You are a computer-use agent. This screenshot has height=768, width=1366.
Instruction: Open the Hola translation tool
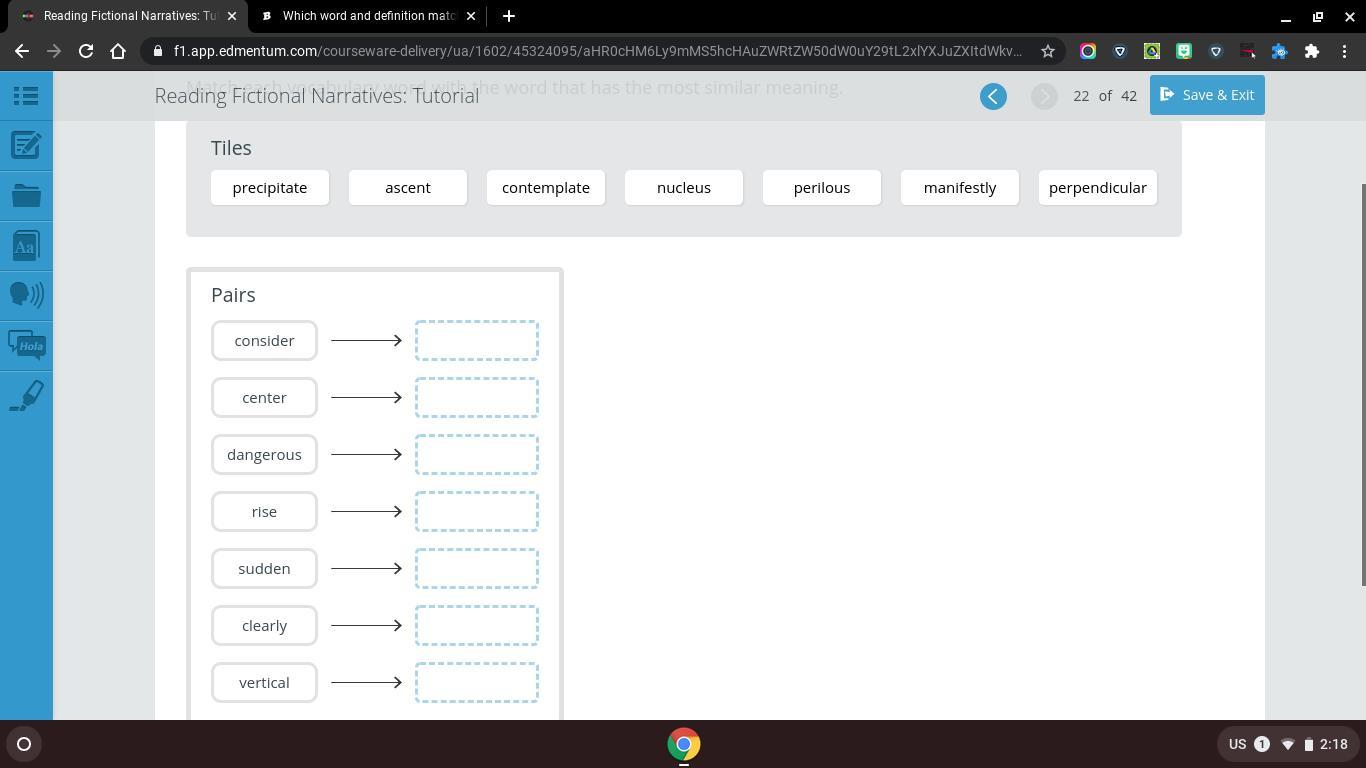tap(26, 345)
